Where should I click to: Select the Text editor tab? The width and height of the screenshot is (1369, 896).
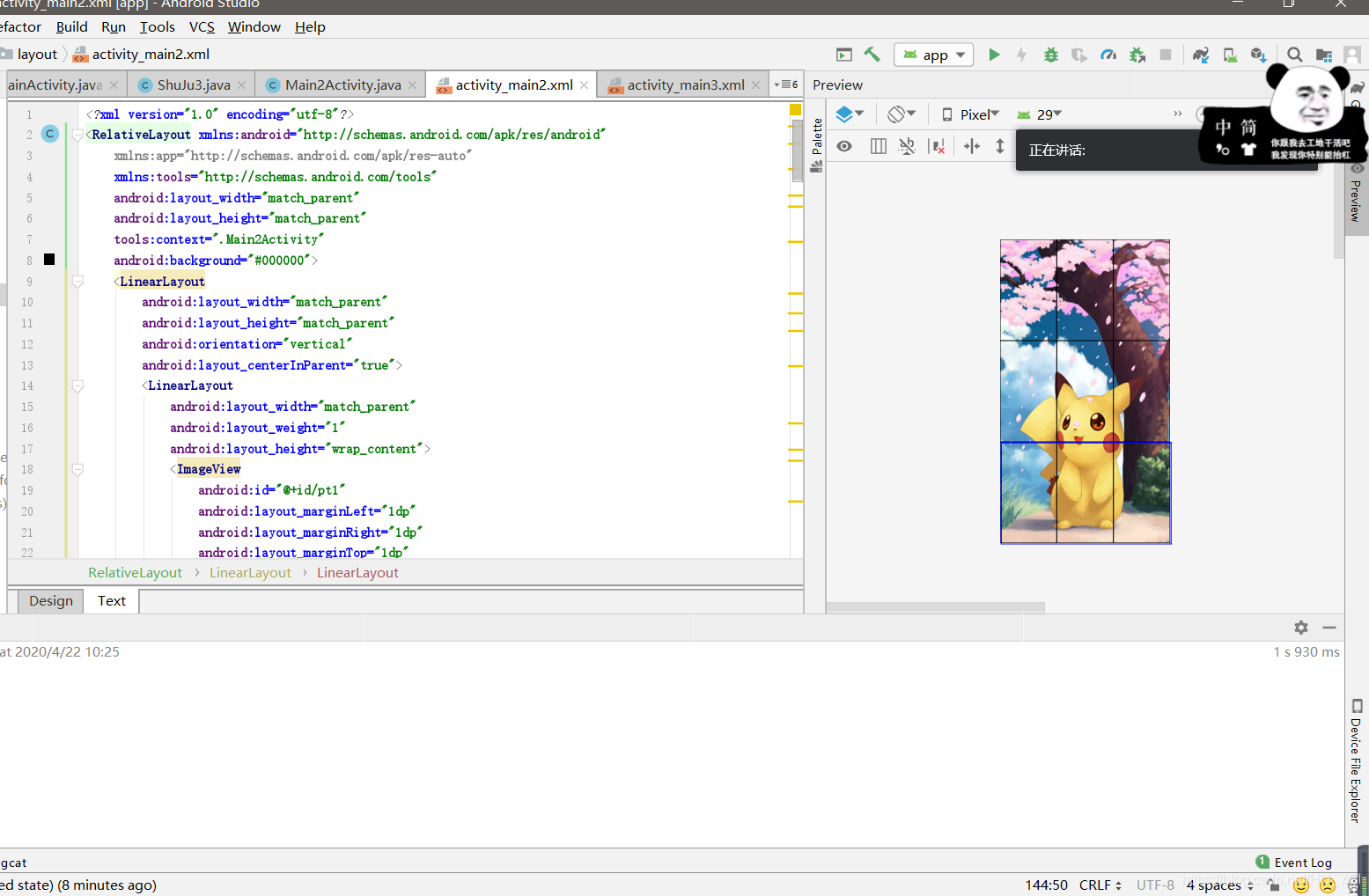point(112,600)
